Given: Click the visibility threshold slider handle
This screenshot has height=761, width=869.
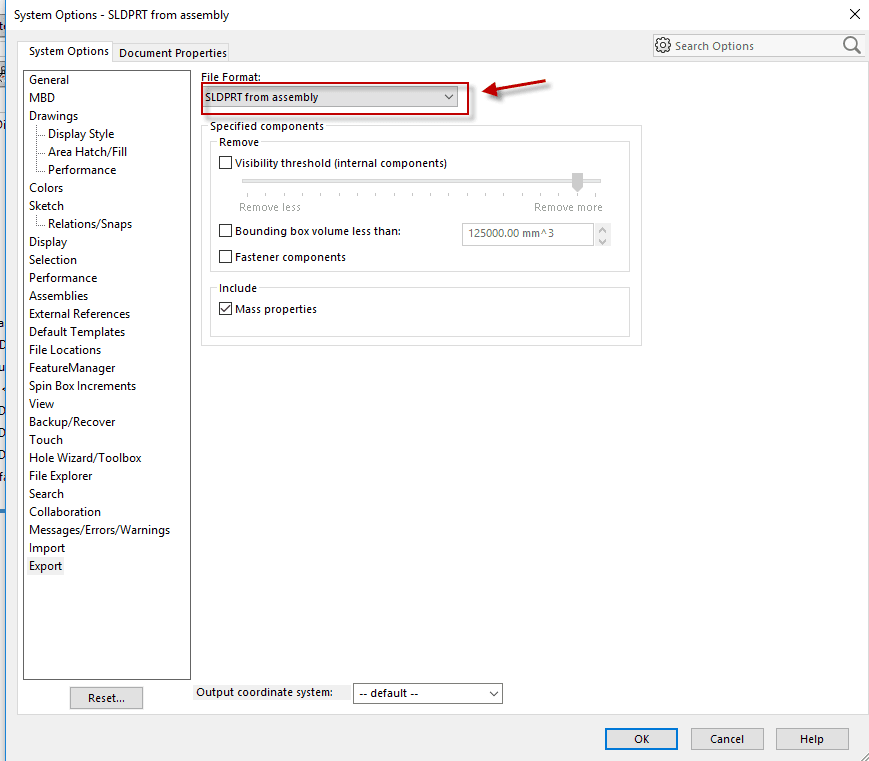Looking at the screenshot, I should point(577,182).
